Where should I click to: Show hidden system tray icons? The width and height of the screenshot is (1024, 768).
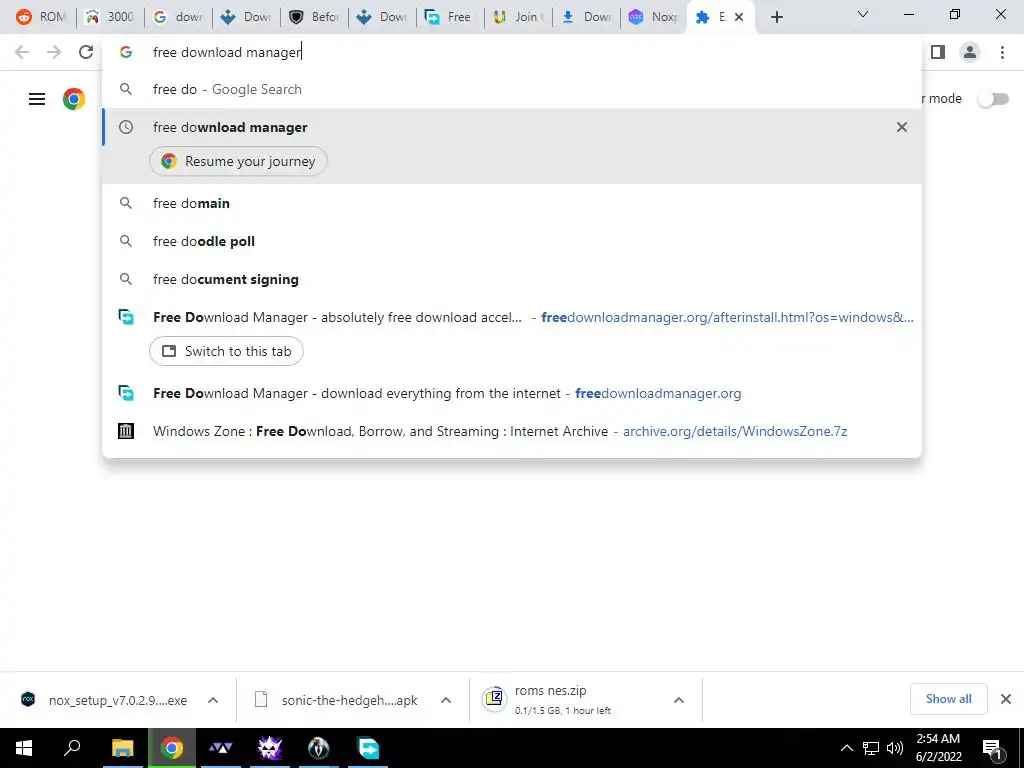pos(846,748)
